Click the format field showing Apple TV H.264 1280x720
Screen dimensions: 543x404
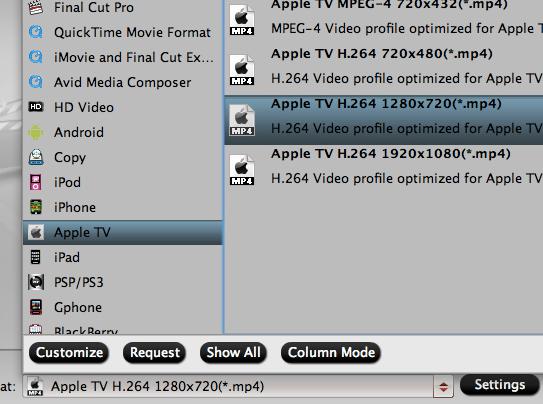pos(238,386)
